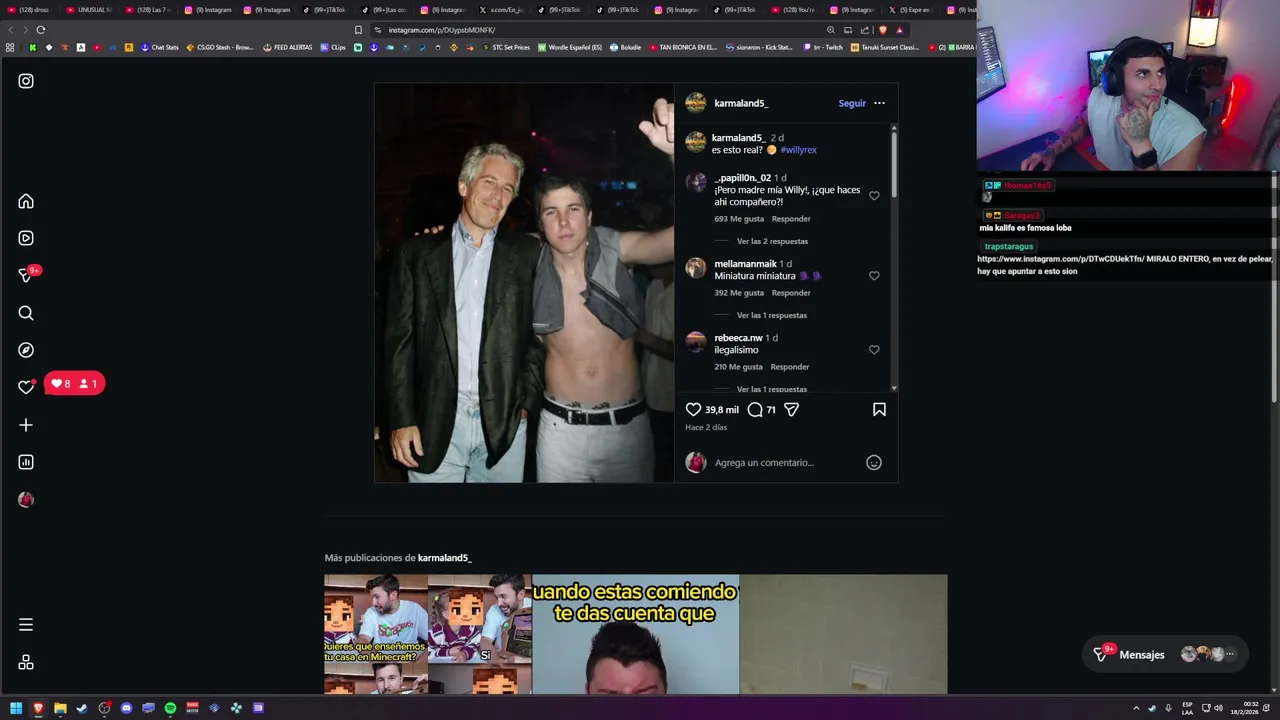Expand Ver las 2 respuestas
Viewport: 1280px width, 720px height.
(772, 241)
